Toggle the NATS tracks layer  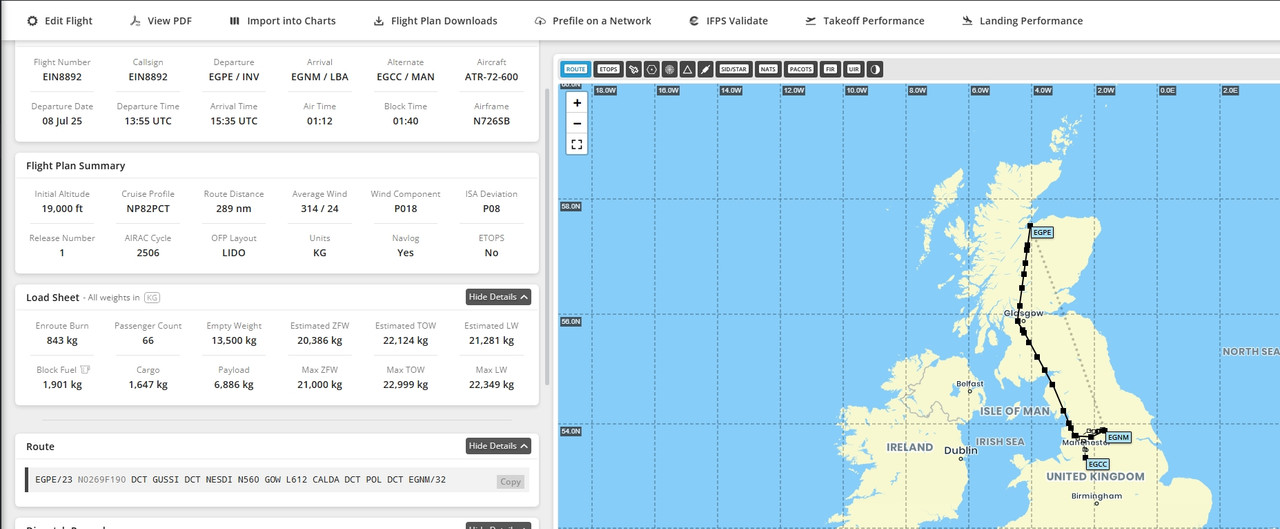click(768, 69)
